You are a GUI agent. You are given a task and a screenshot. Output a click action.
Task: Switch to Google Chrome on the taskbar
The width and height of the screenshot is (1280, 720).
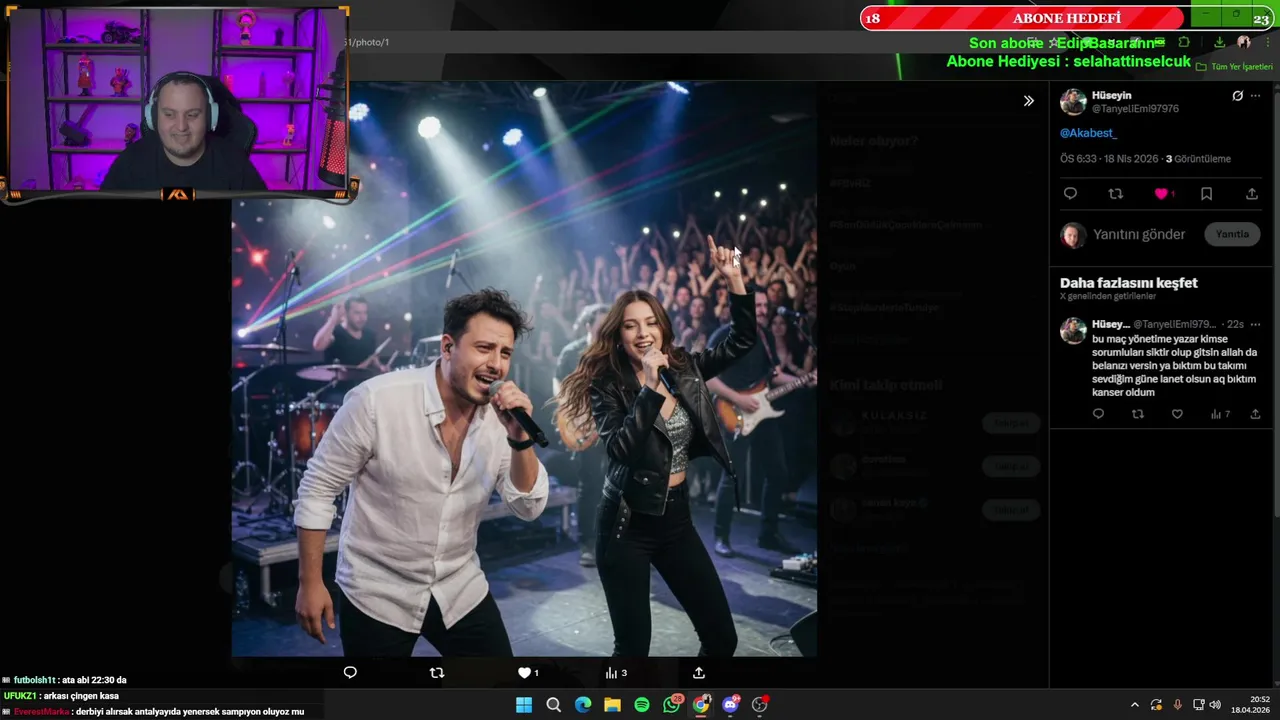[701, 705]
